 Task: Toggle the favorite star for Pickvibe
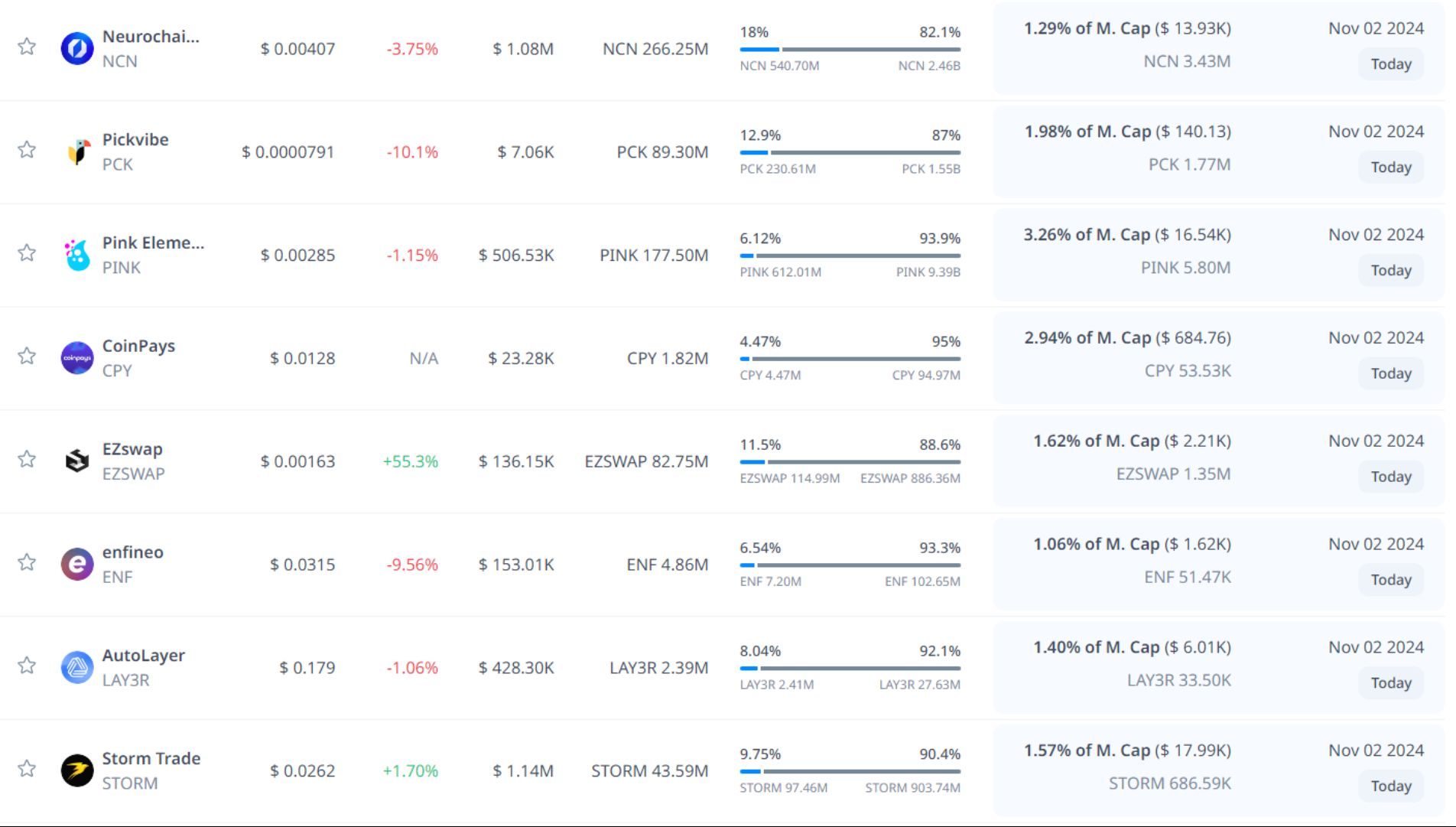pyautogui.click(x=27, y=150)
